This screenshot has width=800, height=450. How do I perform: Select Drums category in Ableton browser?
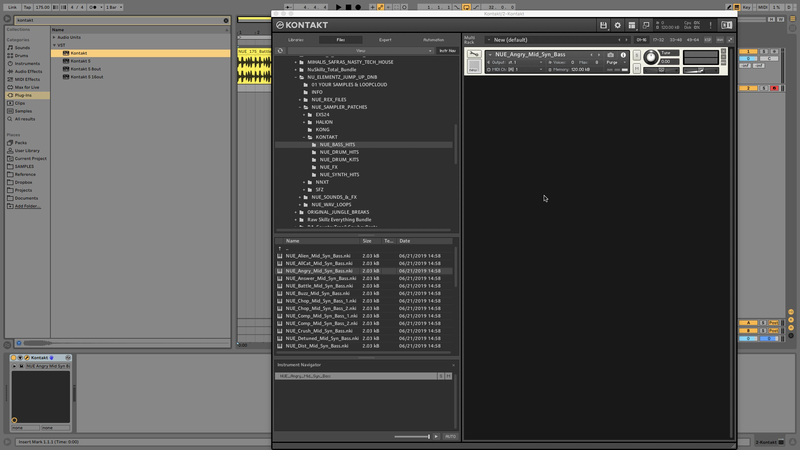coord(21,56)
